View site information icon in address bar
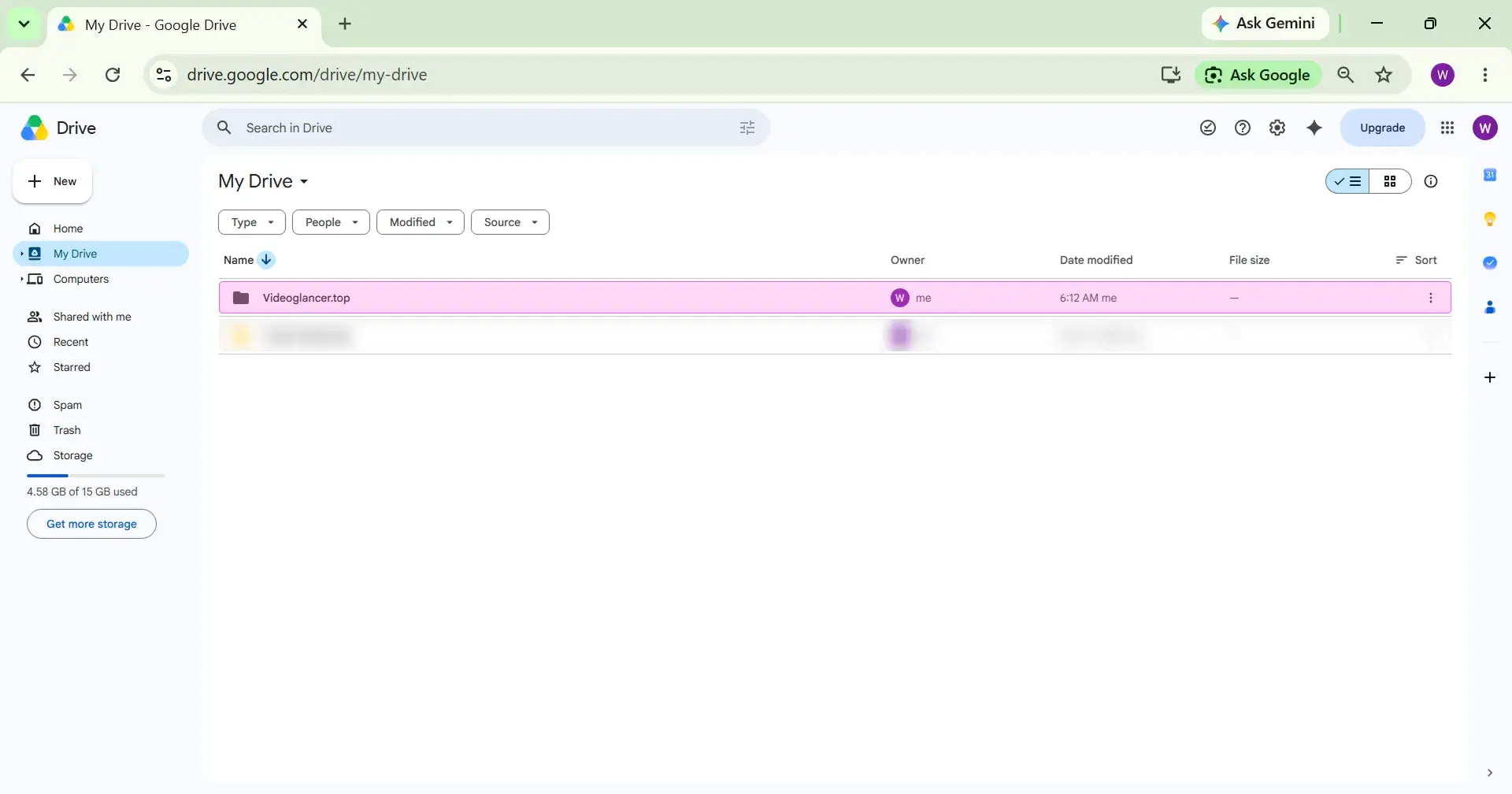Viewport: 1512px width, 794px height. [164, 75]
